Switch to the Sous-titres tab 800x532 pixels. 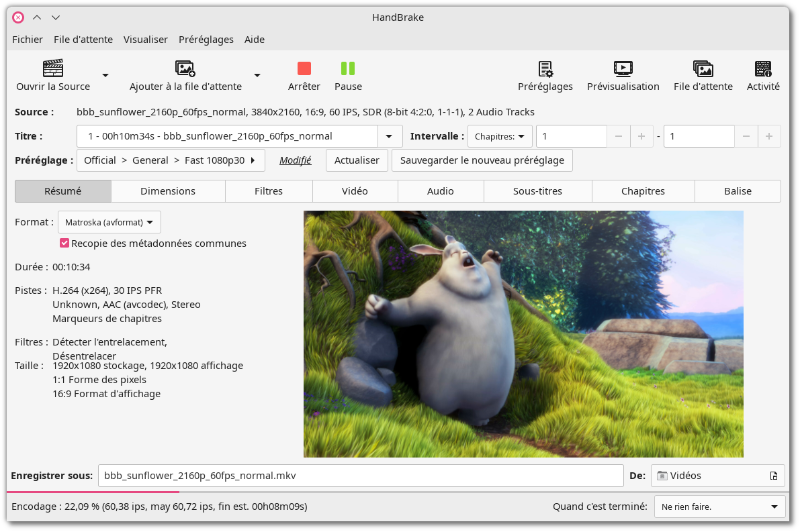click(x=537, y=191)
